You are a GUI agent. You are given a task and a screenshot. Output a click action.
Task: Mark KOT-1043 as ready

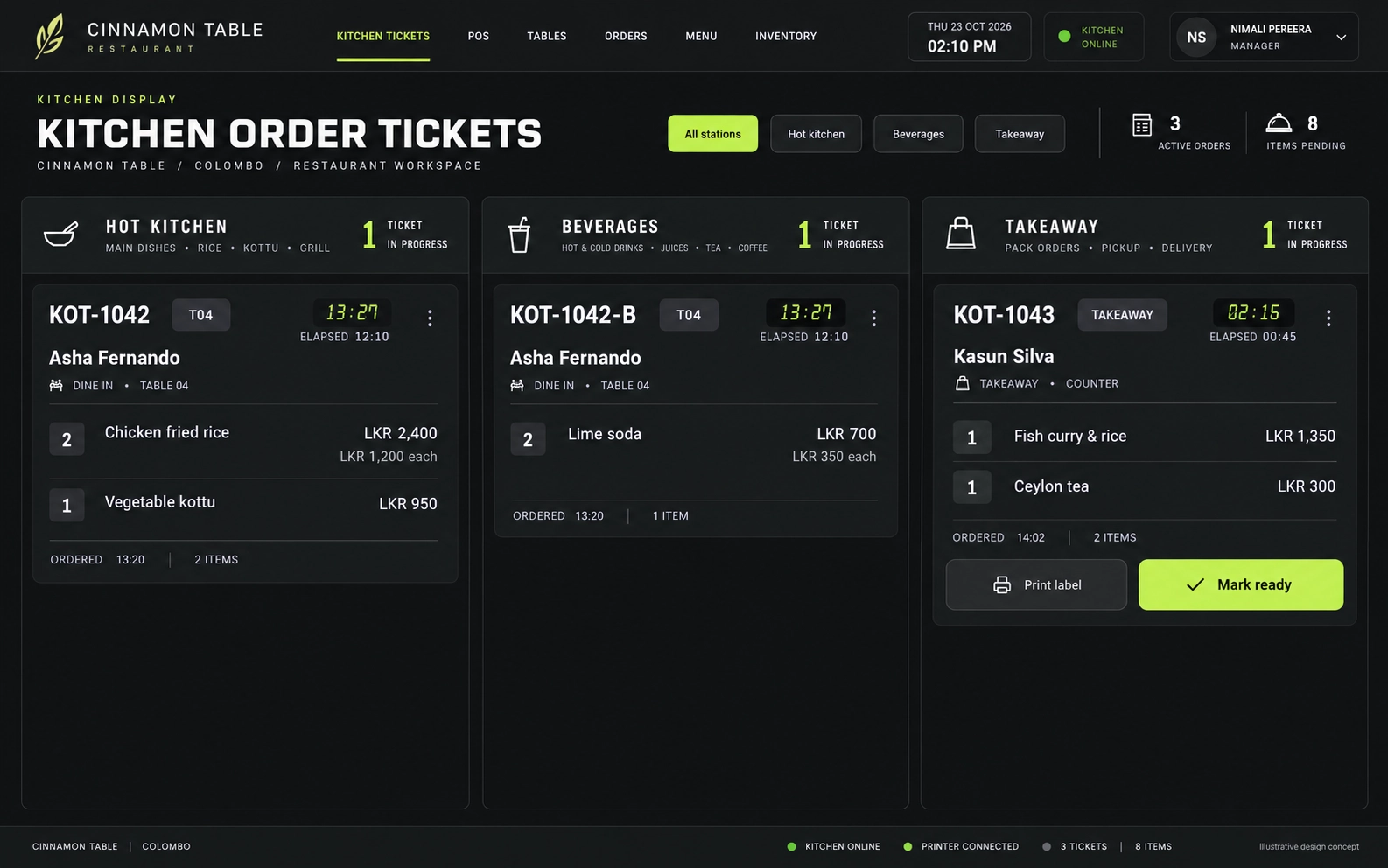(x=1241, y=584)
